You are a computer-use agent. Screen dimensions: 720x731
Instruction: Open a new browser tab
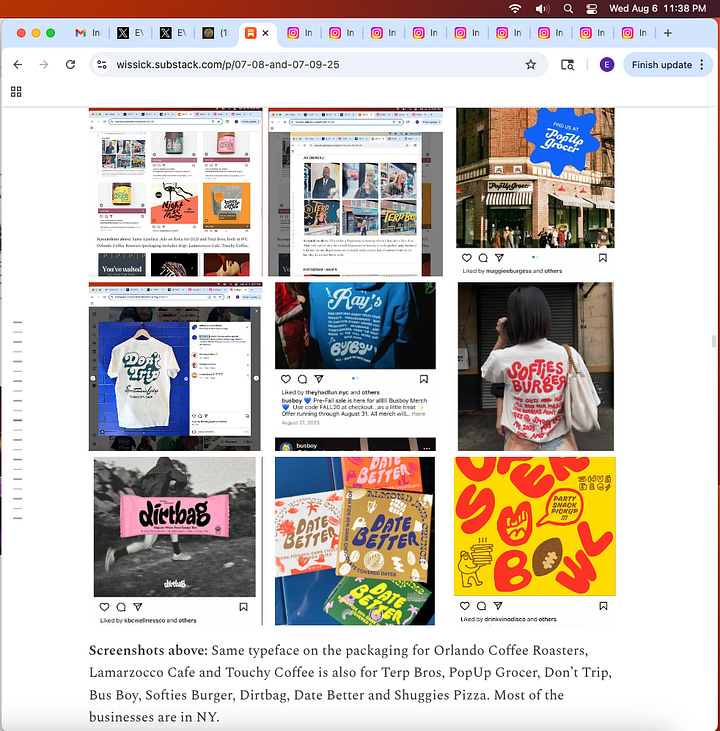point(668,33)
